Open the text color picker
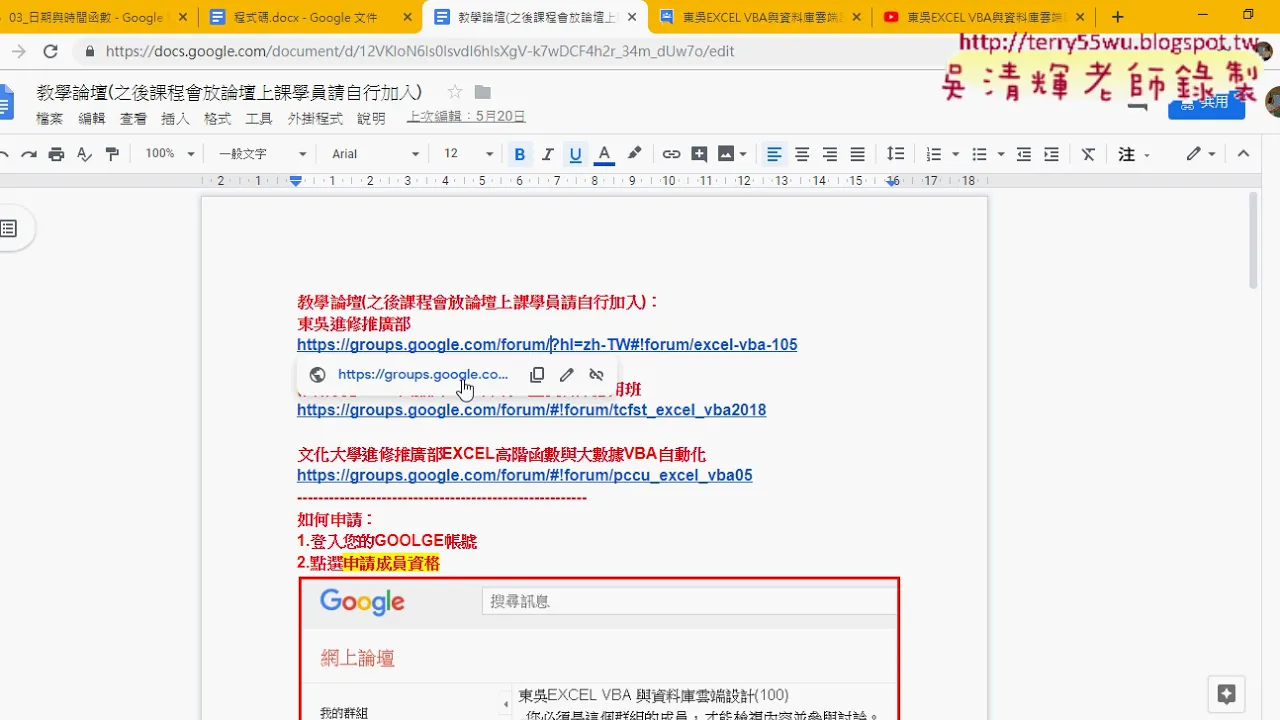Screen dimensions: 1280x720 (x=604, y=154)
